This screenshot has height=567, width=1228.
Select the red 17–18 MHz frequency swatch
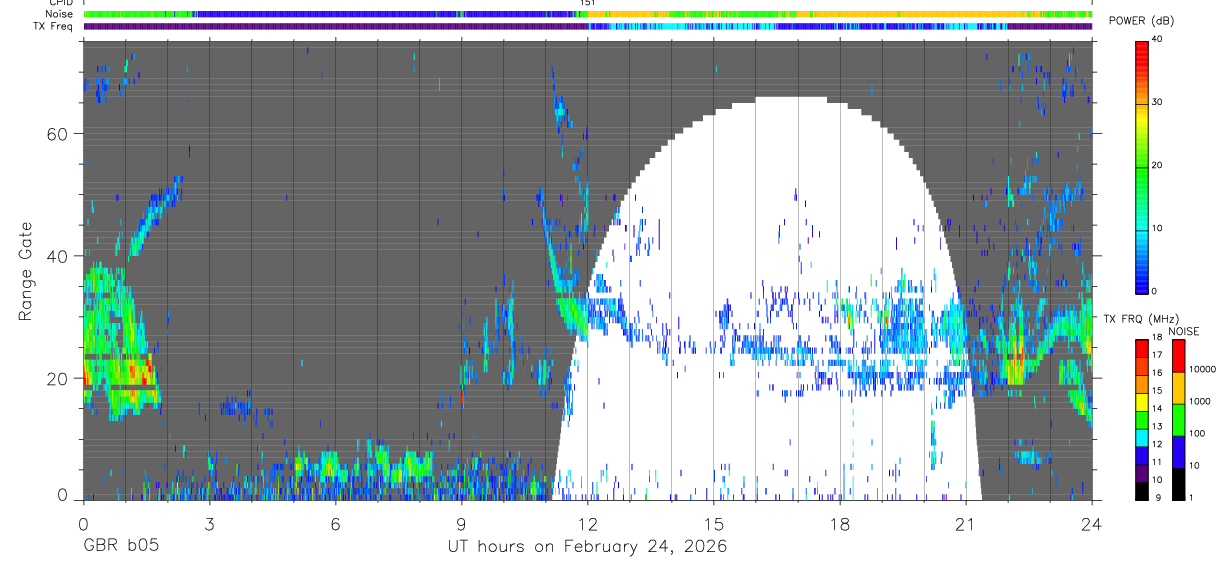pyautogui.click(x=1141, y=348)
